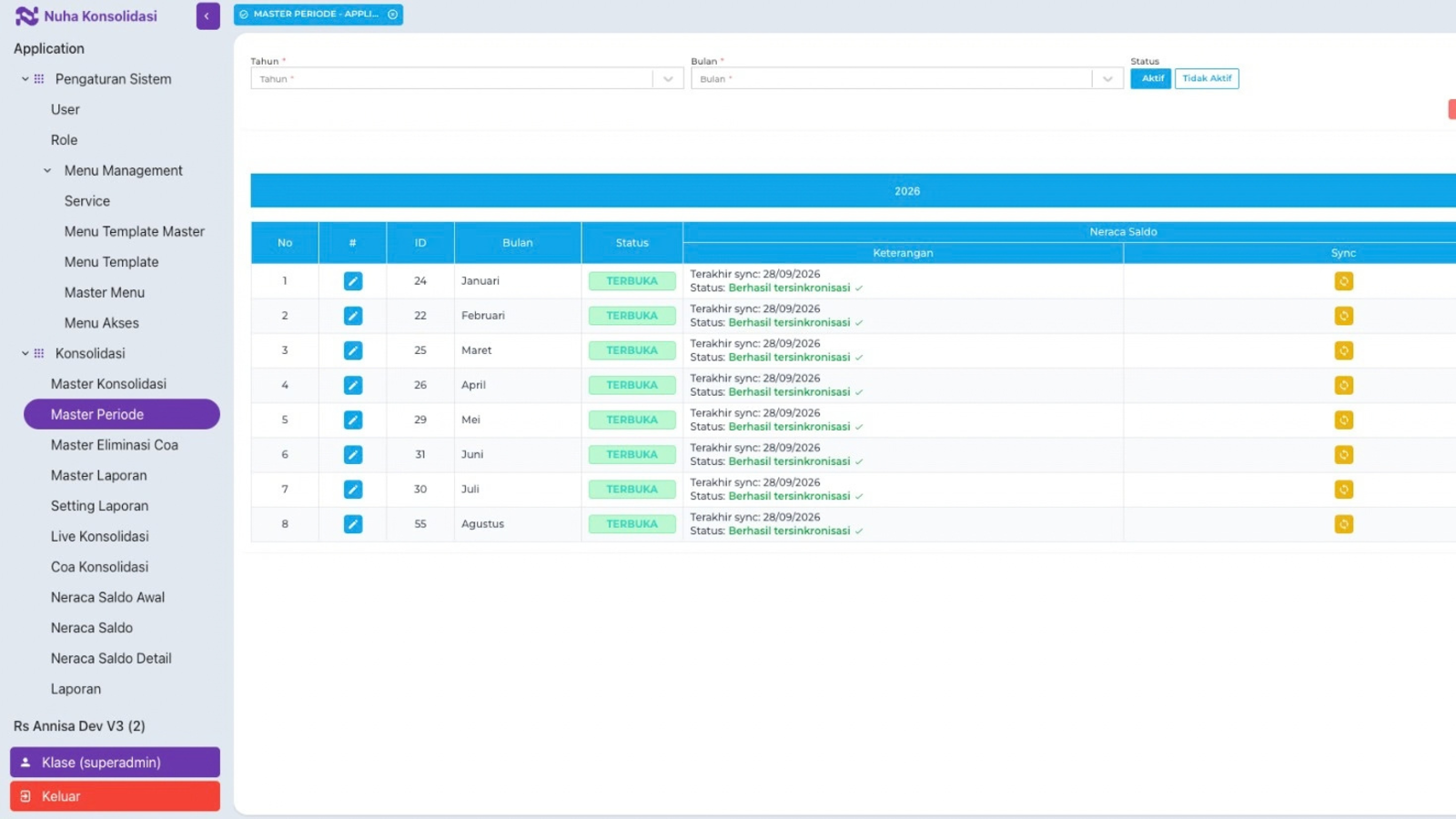
Task: Select the Tidak Aktif status filter
Action: tap(1207, 78)
